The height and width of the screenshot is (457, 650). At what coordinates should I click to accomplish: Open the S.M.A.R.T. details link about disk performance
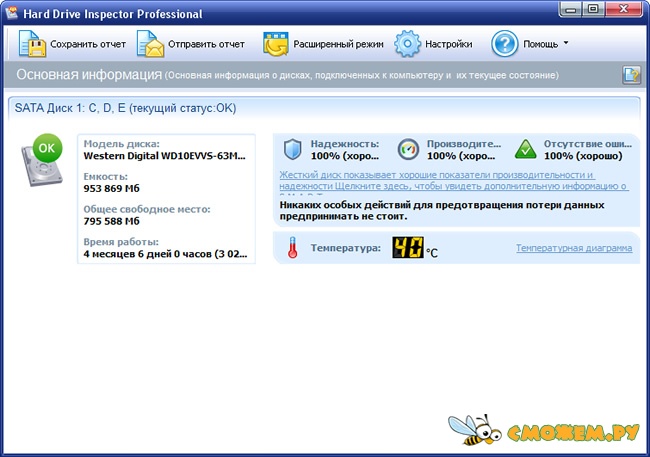pyautogui.click(x=454, y=181)
